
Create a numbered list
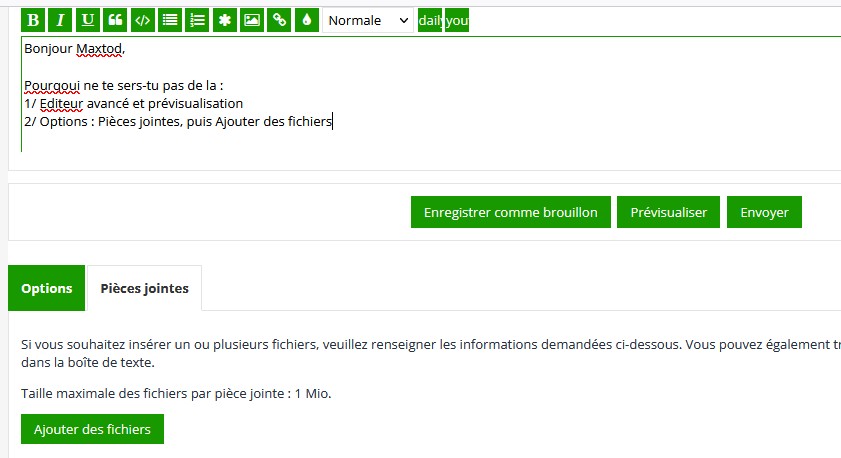coord(197,20)
